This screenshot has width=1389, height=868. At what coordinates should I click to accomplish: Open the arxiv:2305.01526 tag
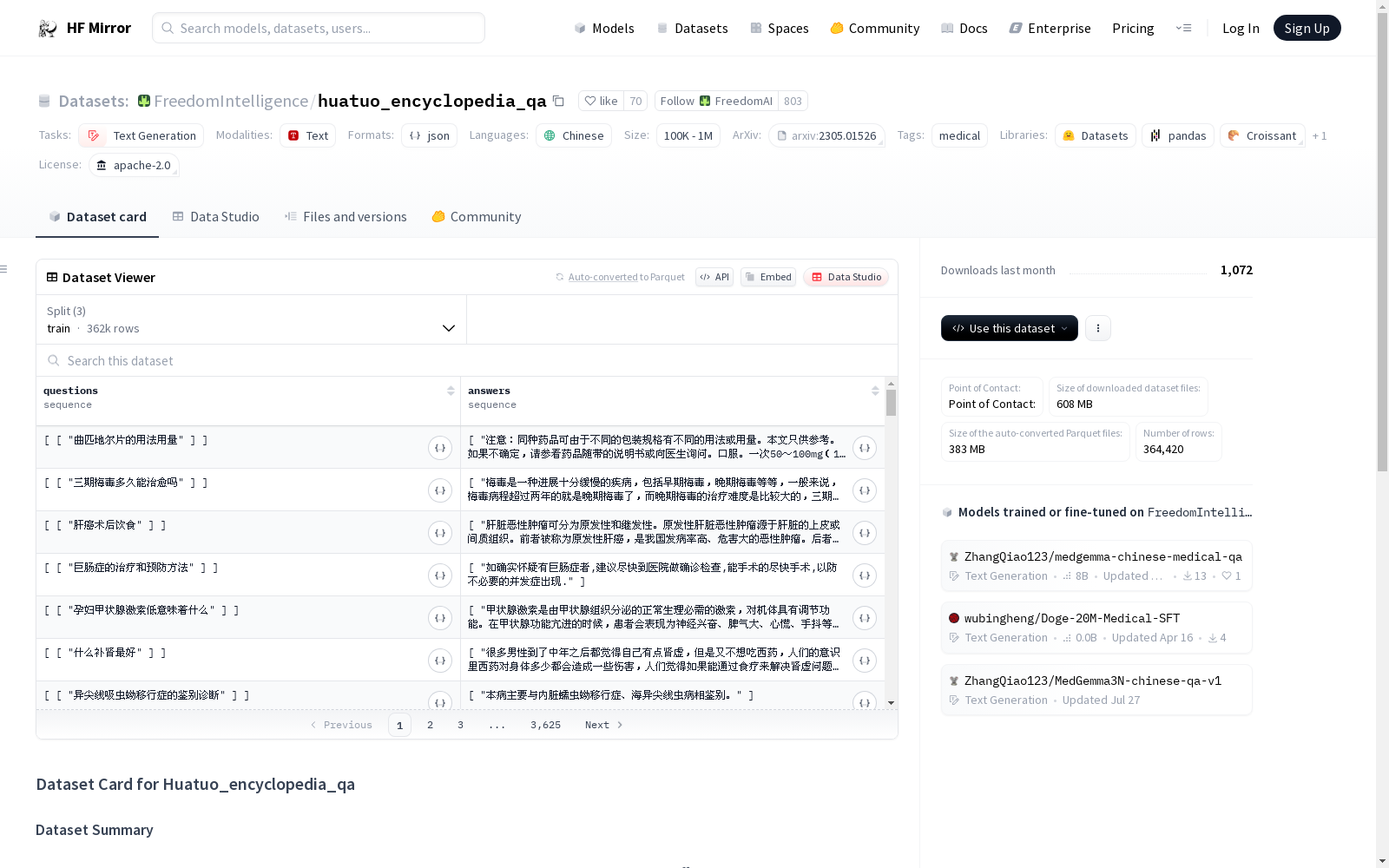[x=826, y=135]
